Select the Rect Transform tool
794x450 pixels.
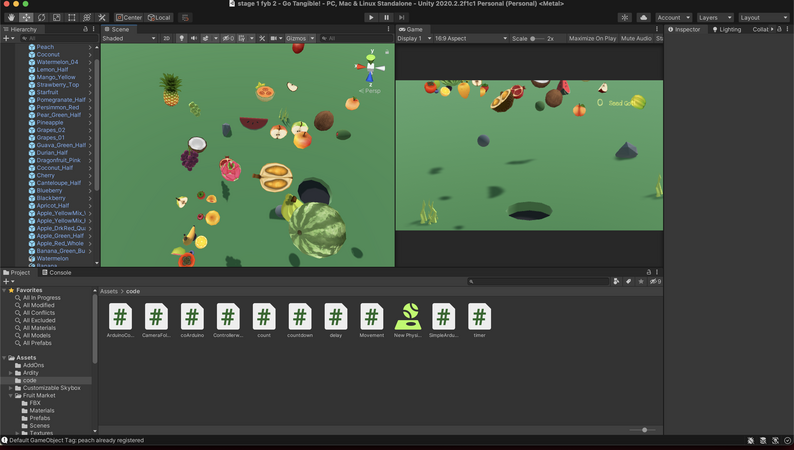71,17
